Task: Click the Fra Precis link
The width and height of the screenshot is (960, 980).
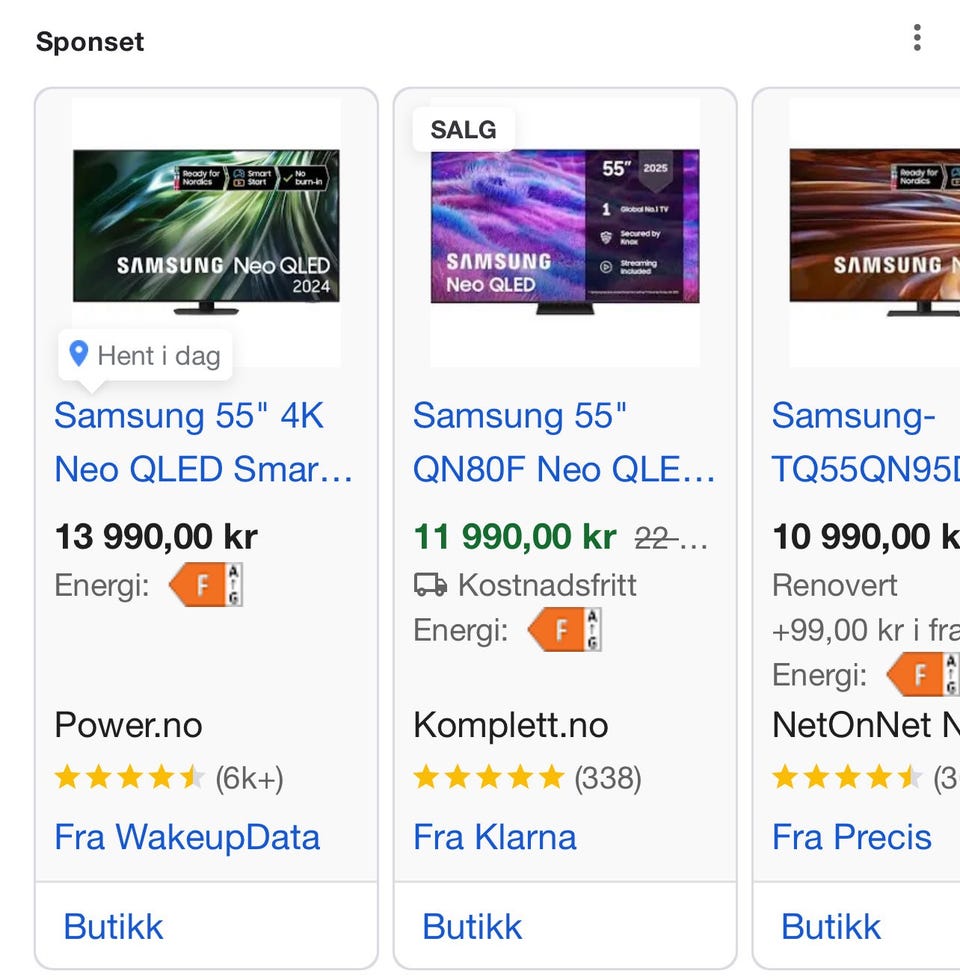Action: tap(852, 837)
